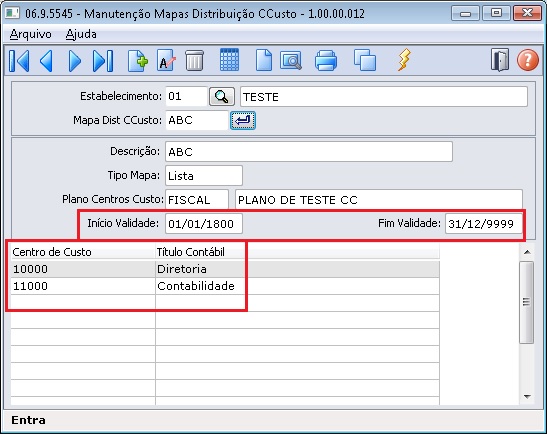The height and width of the screenshot is (434, 547).
Task: Click the Fim Validade date field
Action: pos(484,224)
